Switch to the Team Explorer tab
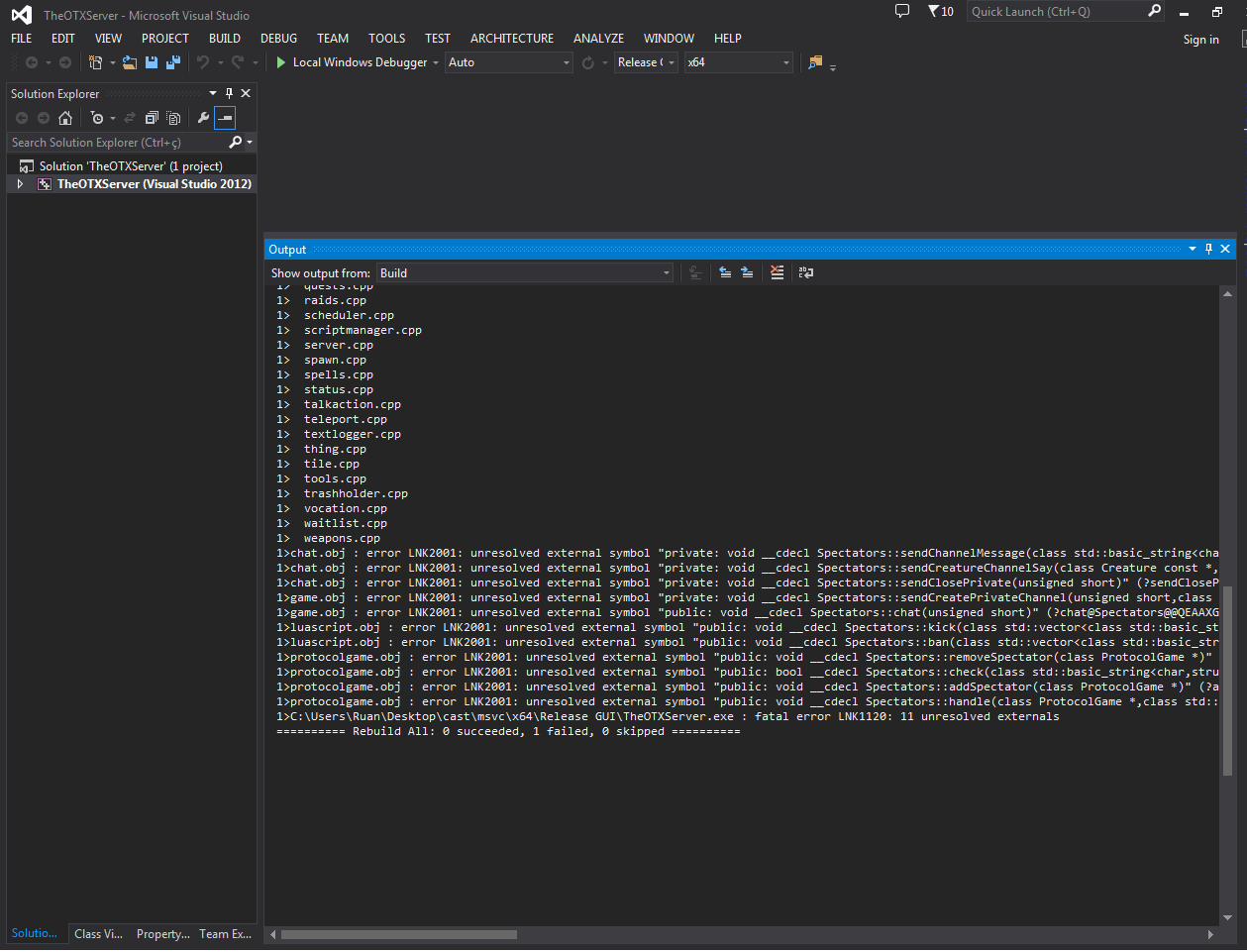The height and width of the screenshot is (952, 1247). pos(225,934)
